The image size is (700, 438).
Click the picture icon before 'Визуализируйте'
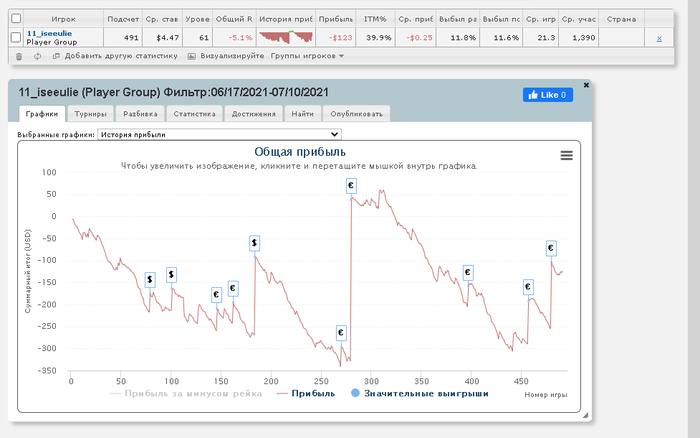click(192, 56)
